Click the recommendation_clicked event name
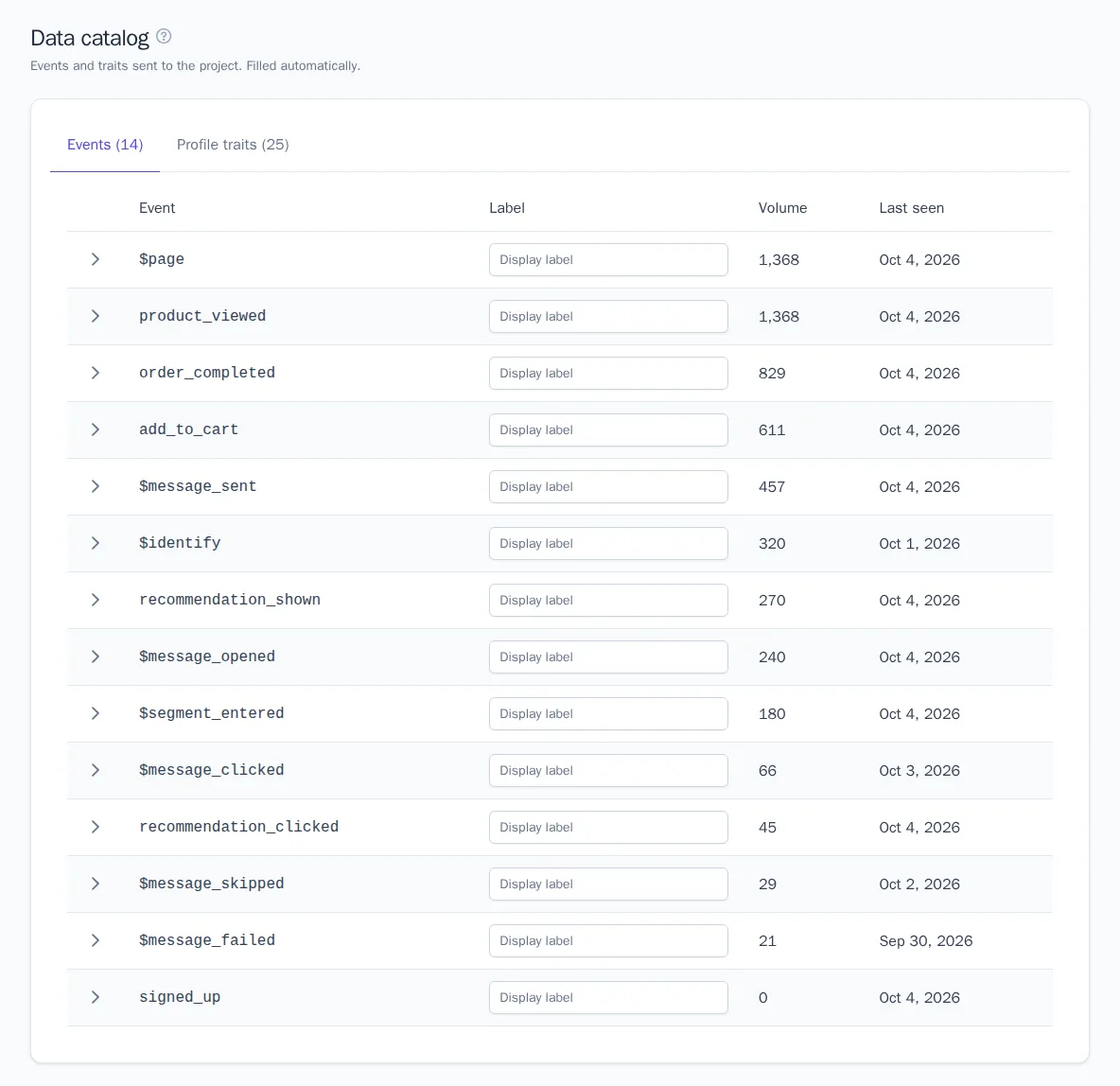1120x1086 pixels. tap(238, 827)
